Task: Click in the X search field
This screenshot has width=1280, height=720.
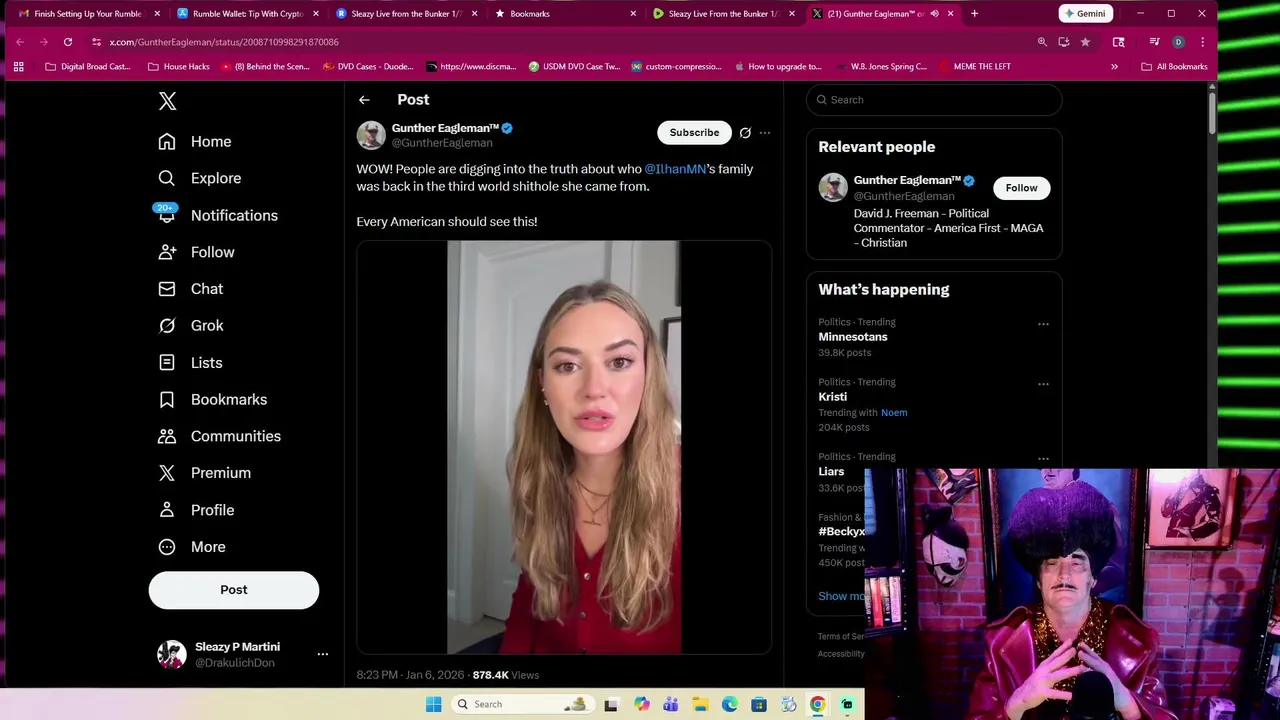Action: [x=934, y=100]
